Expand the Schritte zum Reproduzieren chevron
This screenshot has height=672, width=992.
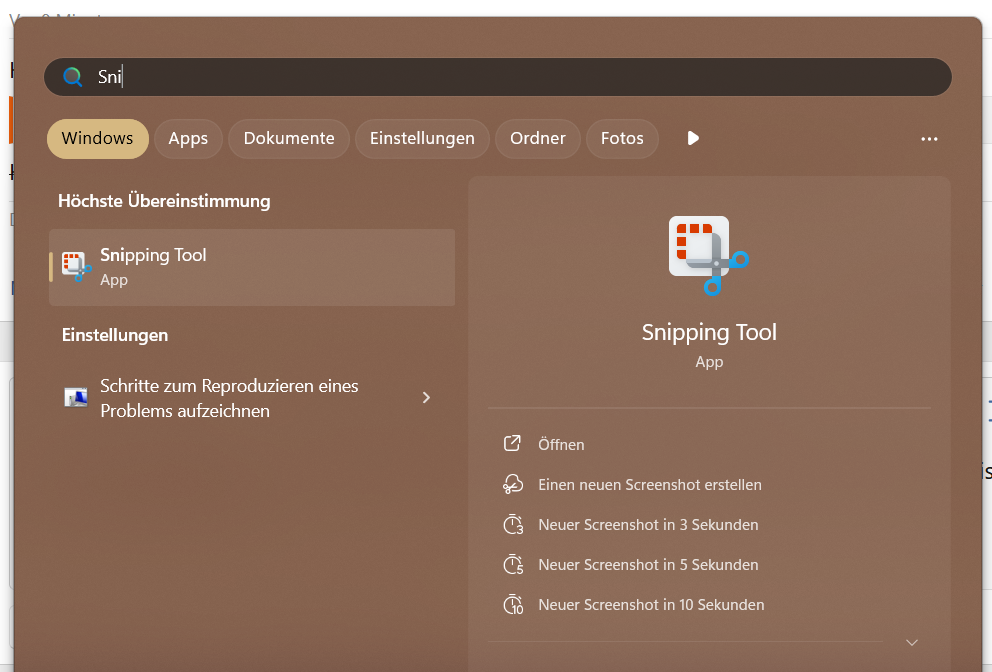pos(426,398)
